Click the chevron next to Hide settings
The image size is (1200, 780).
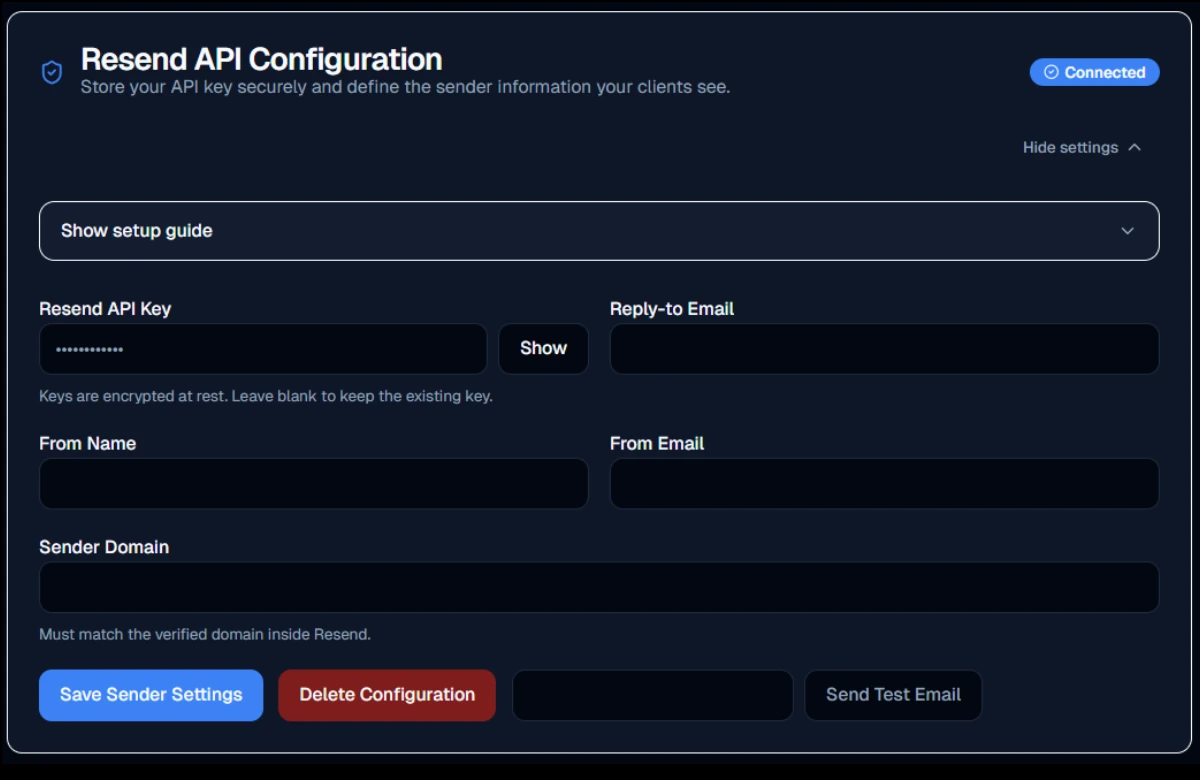[x=1135, y=146]
